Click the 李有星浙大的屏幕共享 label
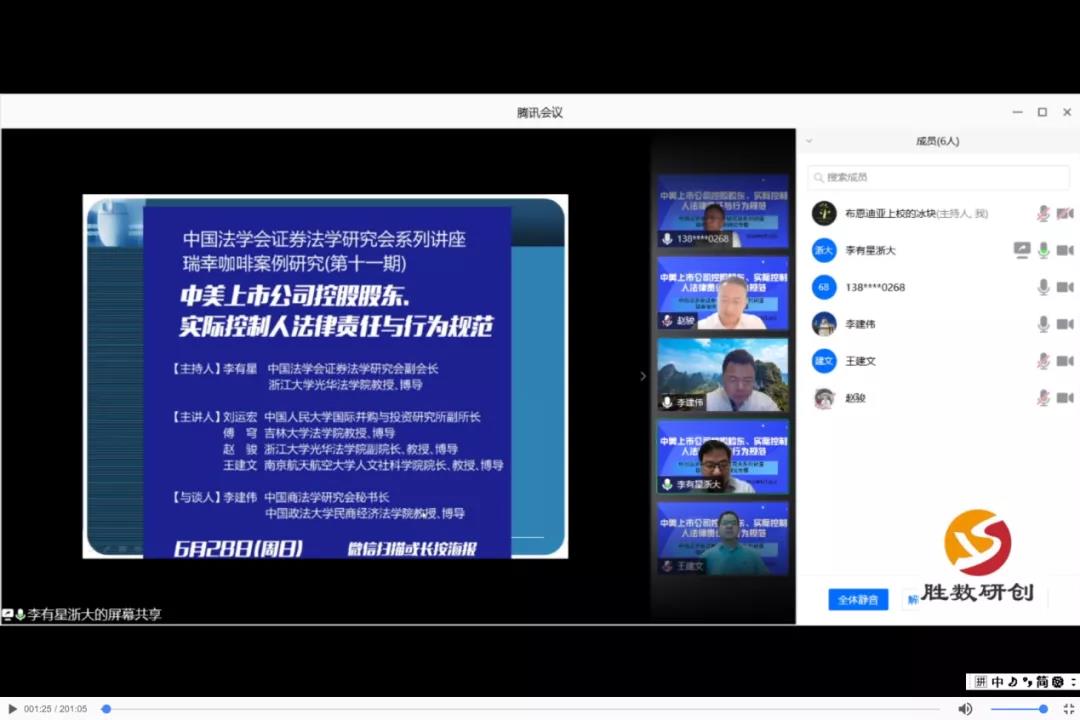The width and height of the screenshot is (1080, 720). tap(94, 614)
